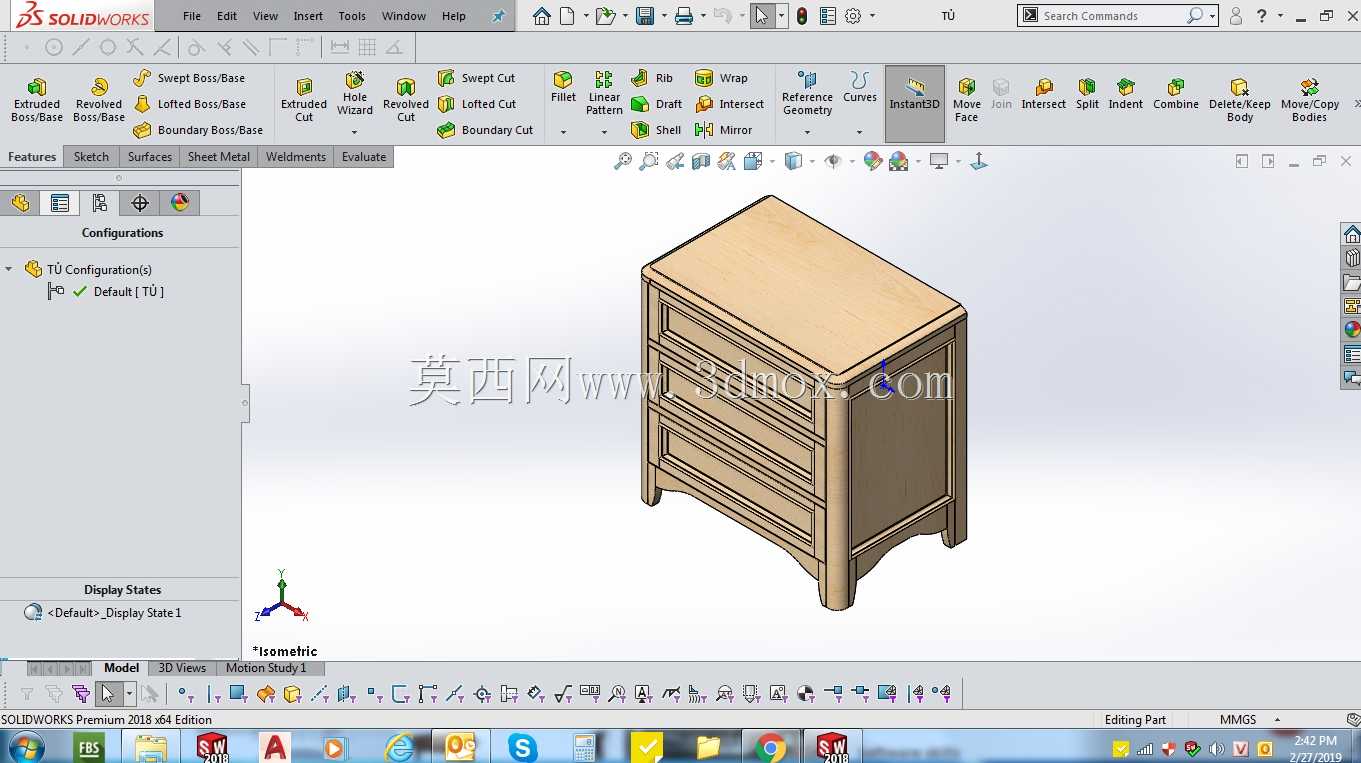Select the Move Face tool
This screenshot has width=1361, height=763.
(967, 100)
